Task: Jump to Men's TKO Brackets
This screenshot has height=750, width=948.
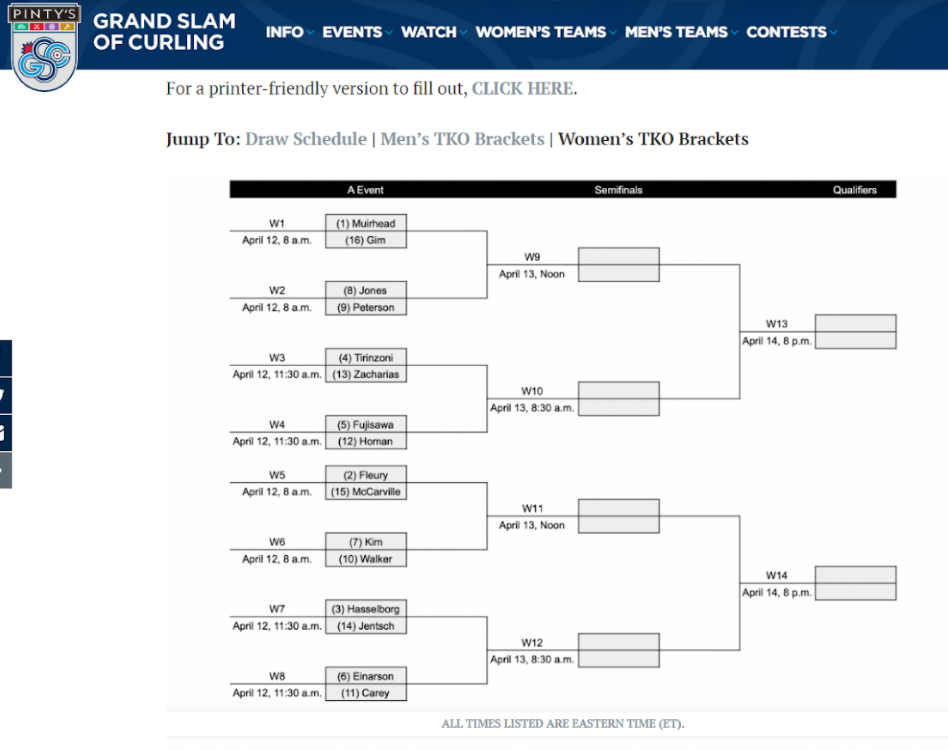Action: [x=462, y=139]
